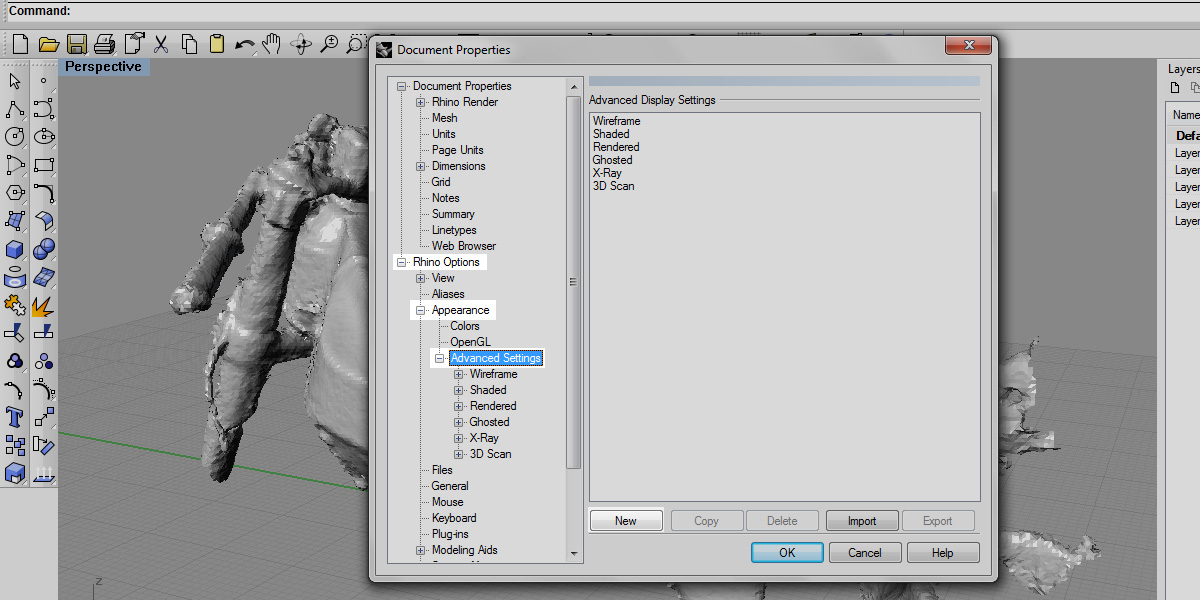Click the Open folder icon
Viewport: 1200px width, 600px height.
48,44
